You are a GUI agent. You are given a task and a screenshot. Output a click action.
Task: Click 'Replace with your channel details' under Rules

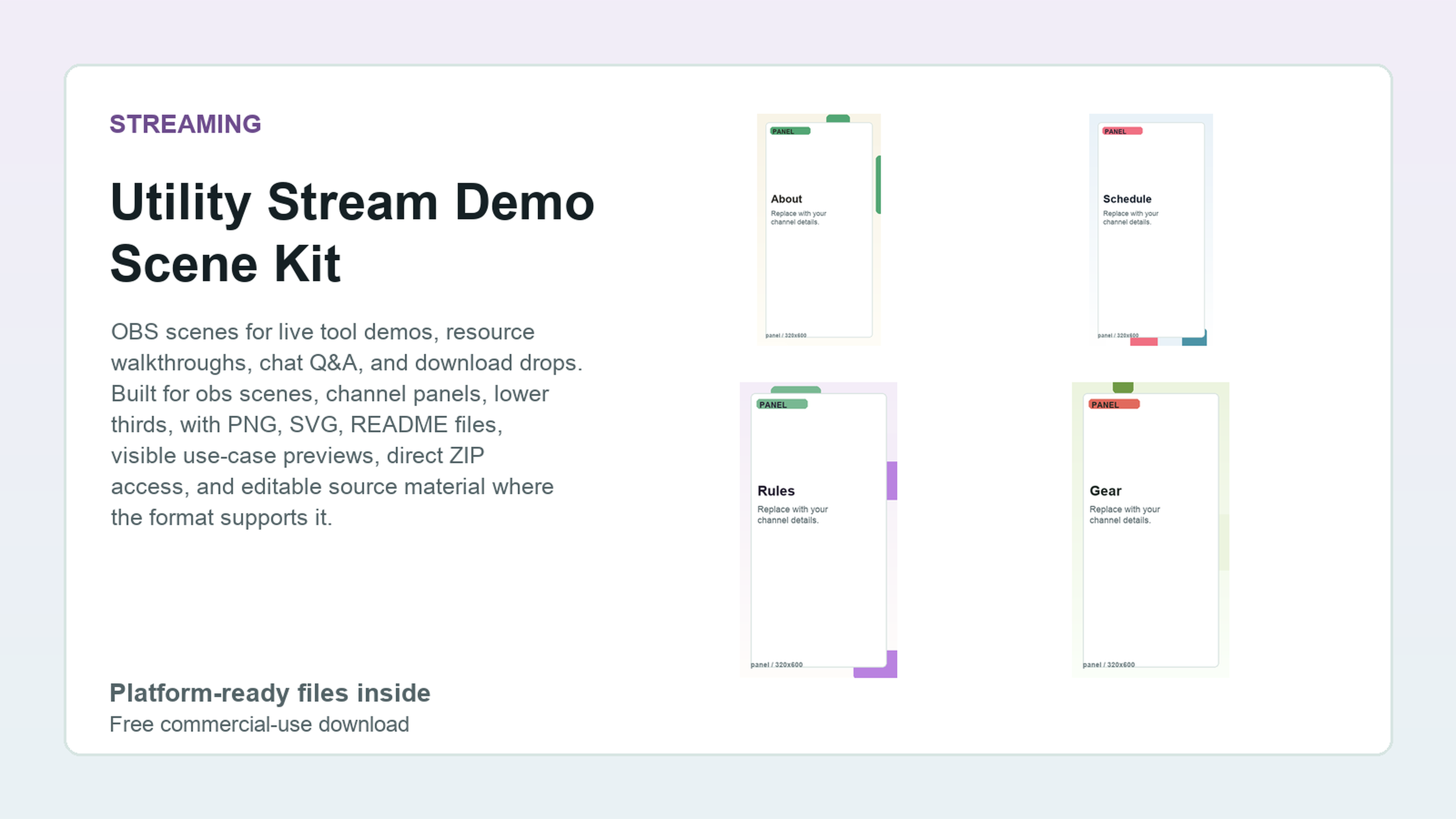click(793, 514)
